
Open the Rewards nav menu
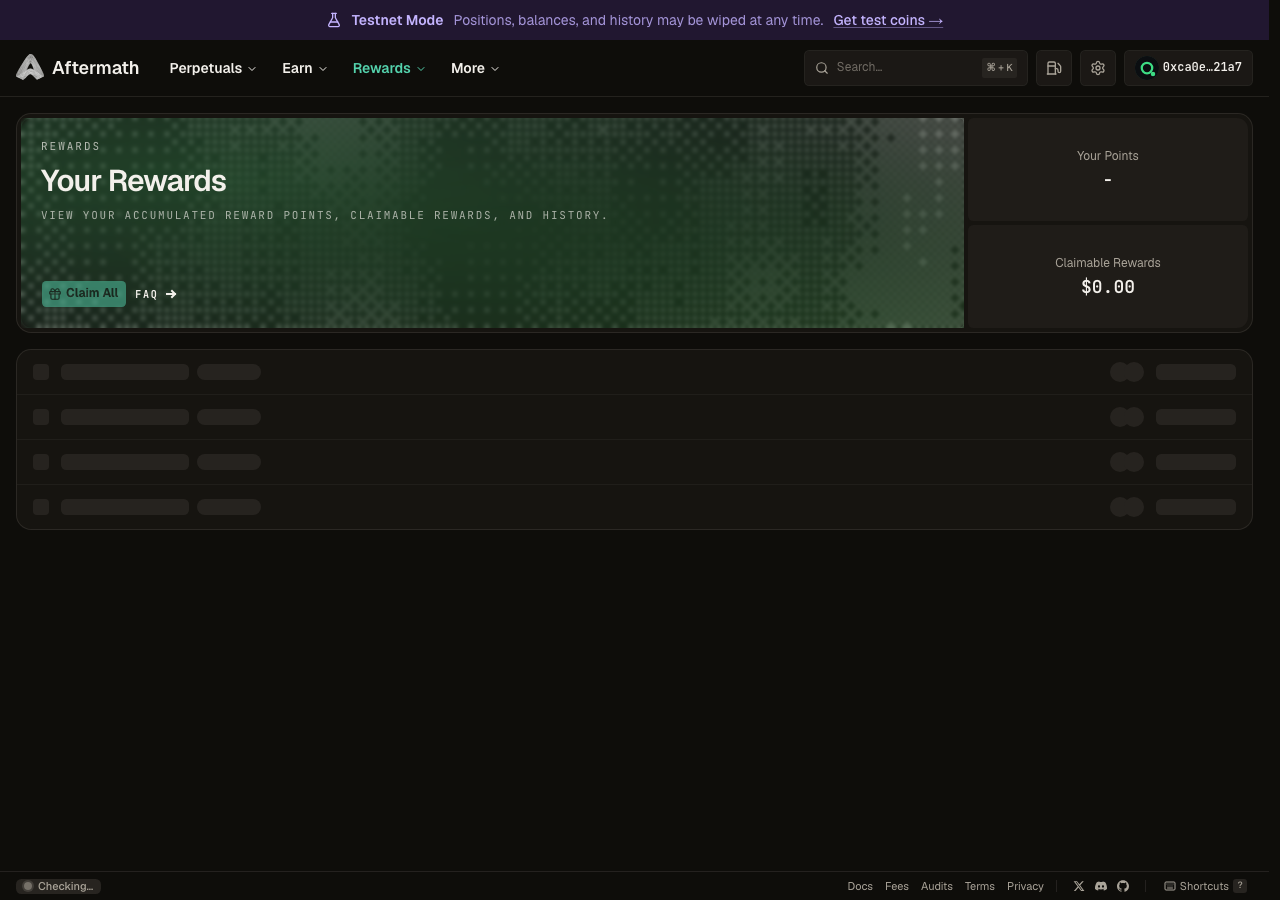click(x=389, y=68)
